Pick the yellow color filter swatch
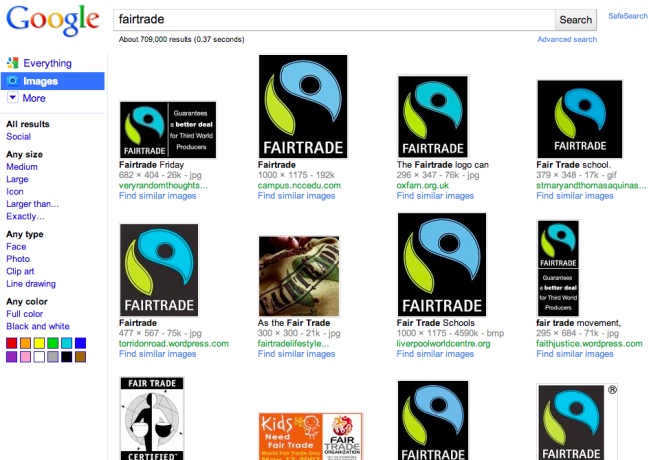Image resolution: width=649 pixels, height=460 pixels. point(39,343)
